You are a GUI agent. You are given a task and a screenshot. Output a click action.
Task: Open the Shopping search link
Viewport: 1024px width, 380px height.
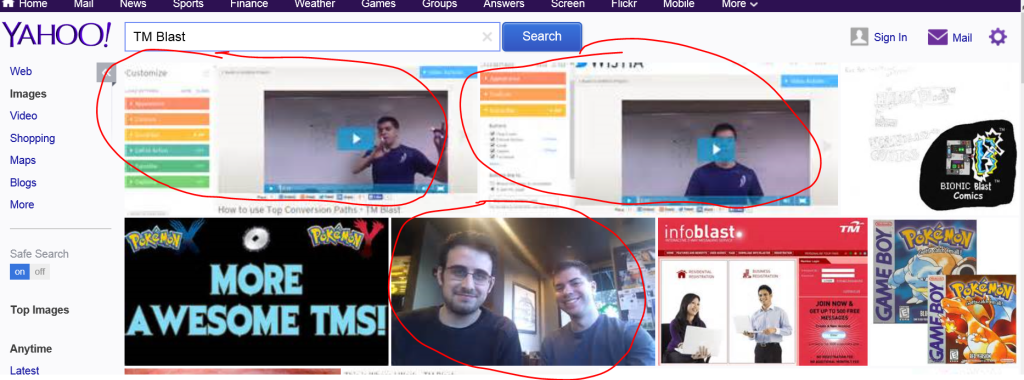pos(32,138)
